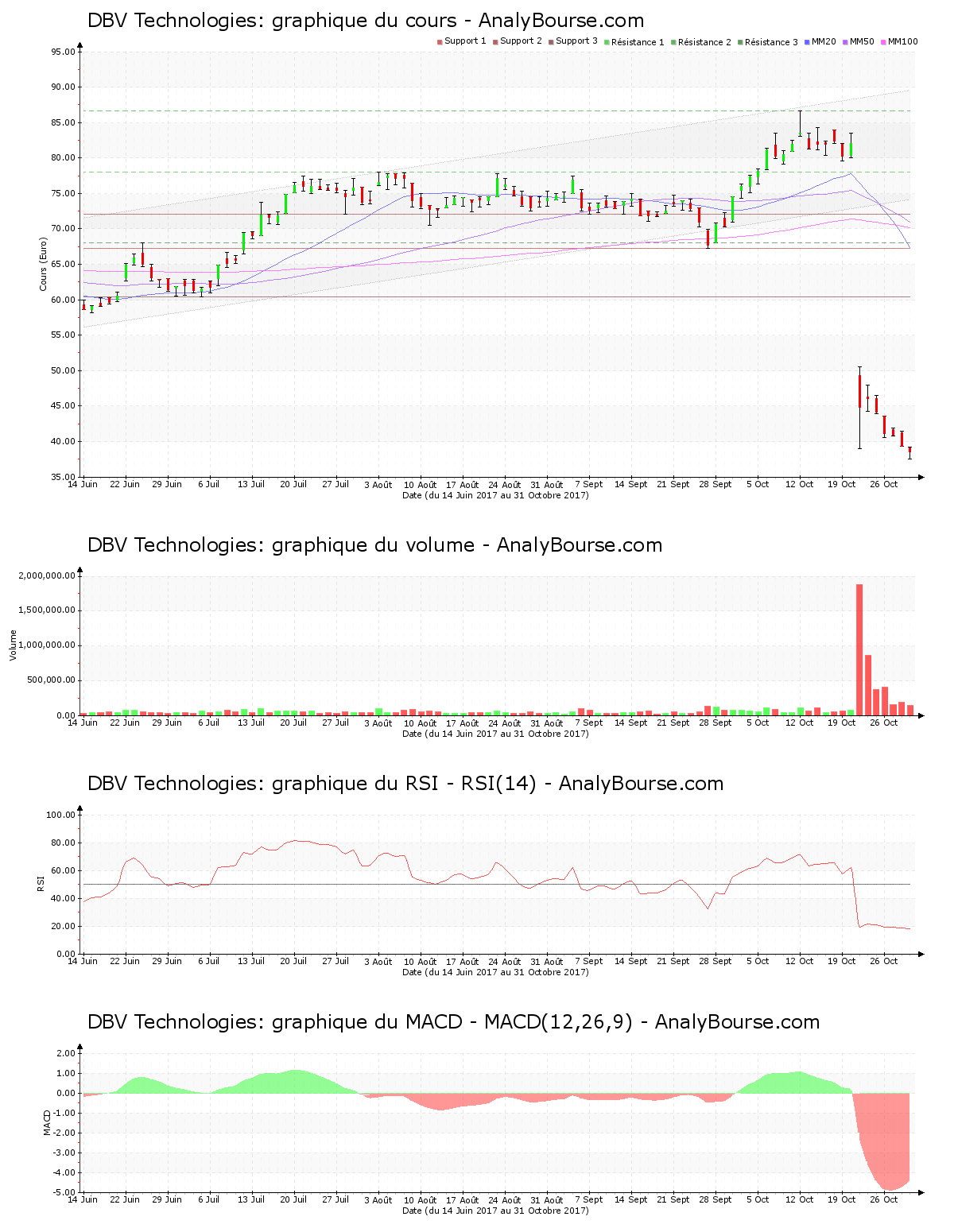This screenshot has height=1232, width=954.
Task: Select the Résistance 1 legend label
Action: [638, 42]
